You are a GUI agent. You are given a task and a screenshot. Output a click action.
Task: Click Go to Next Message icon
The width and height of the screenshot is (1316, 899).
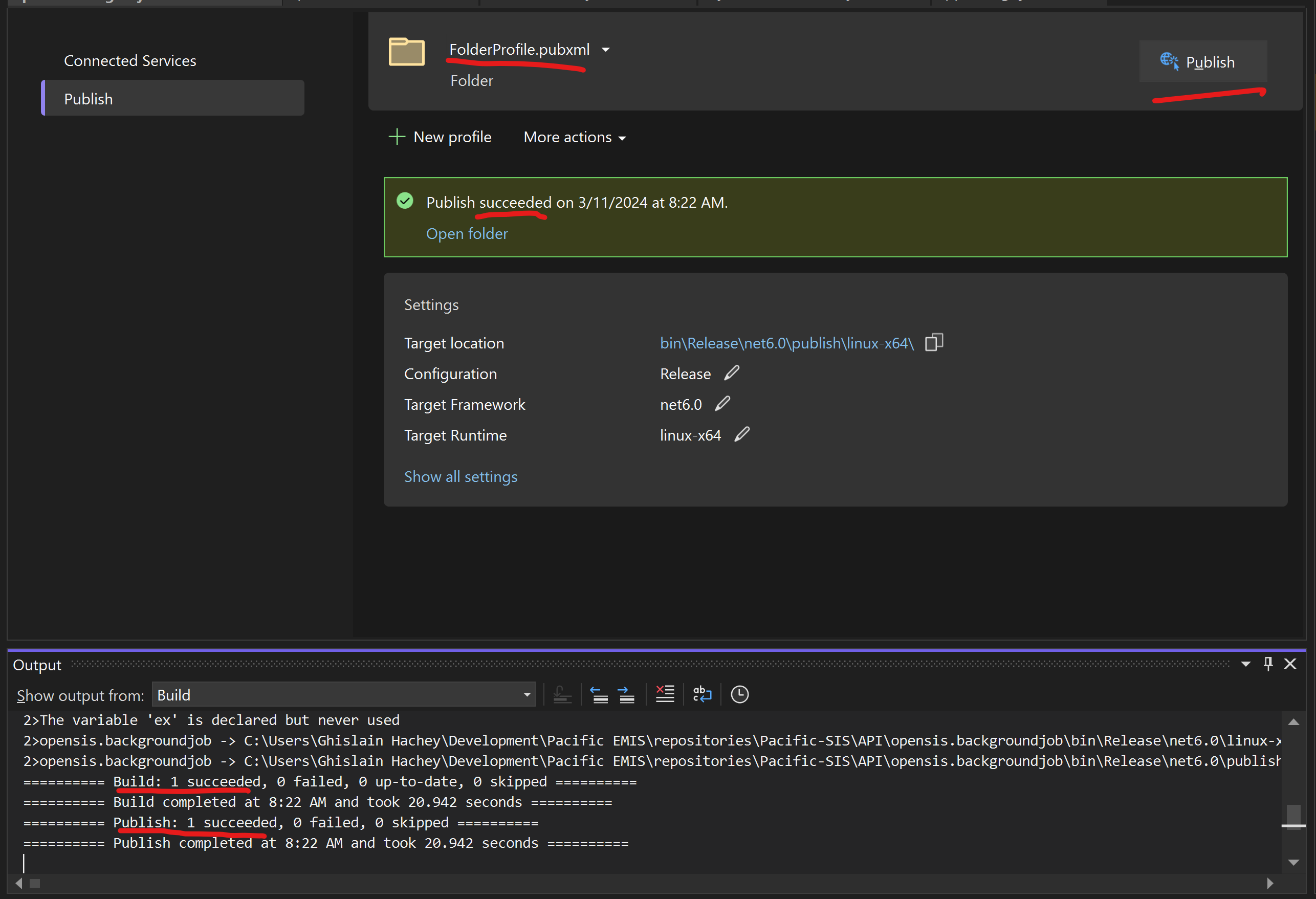coord(626,695)
